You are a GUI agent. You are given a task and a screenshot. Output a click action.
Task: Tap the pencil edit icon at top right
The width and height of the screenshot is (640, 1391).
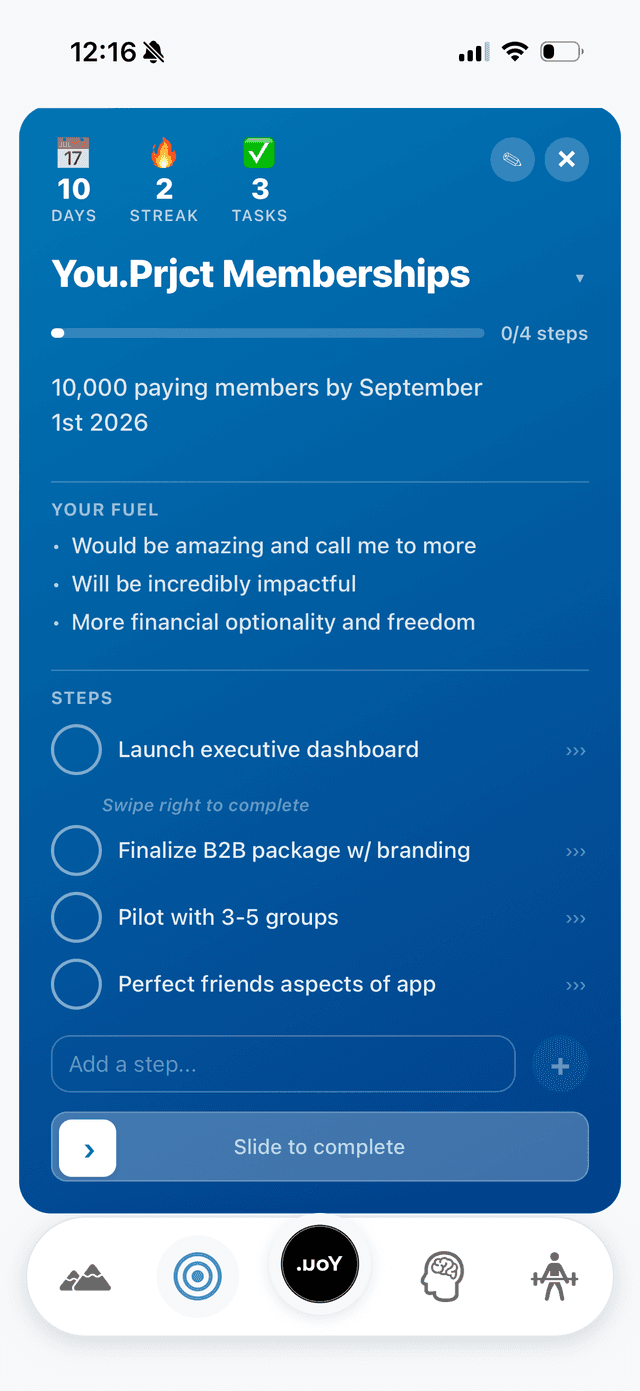click(x=512, y=159)
